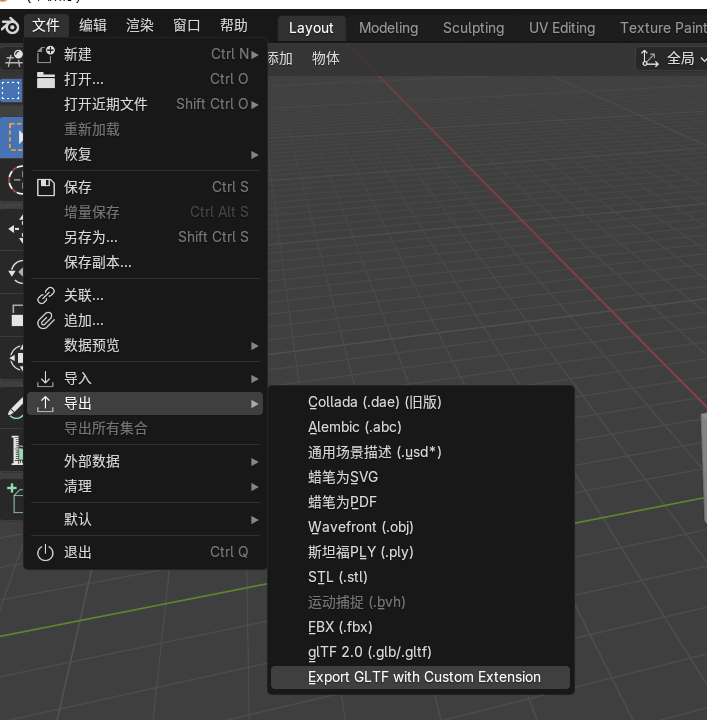Image resolution: width=707 pixels, height=720 pixels.
Task: Click the Open folder icon
Action: point(45,79)
